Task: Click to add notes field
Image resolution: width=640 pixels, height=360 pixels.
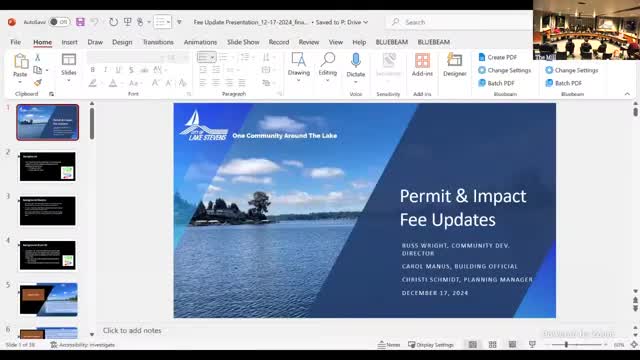Action: (131, 331)
